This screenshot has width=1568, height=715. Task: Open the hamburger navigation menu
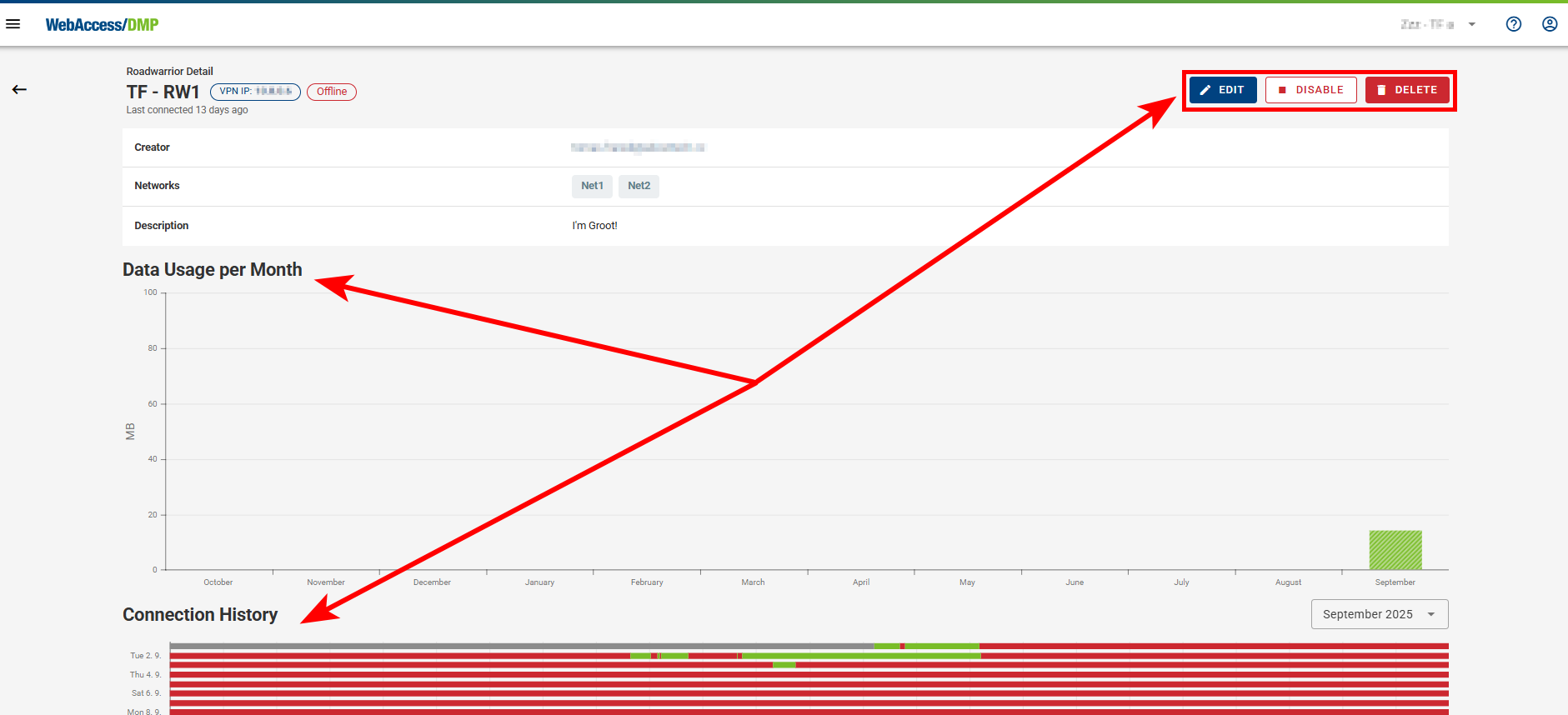tap(13, 24)
